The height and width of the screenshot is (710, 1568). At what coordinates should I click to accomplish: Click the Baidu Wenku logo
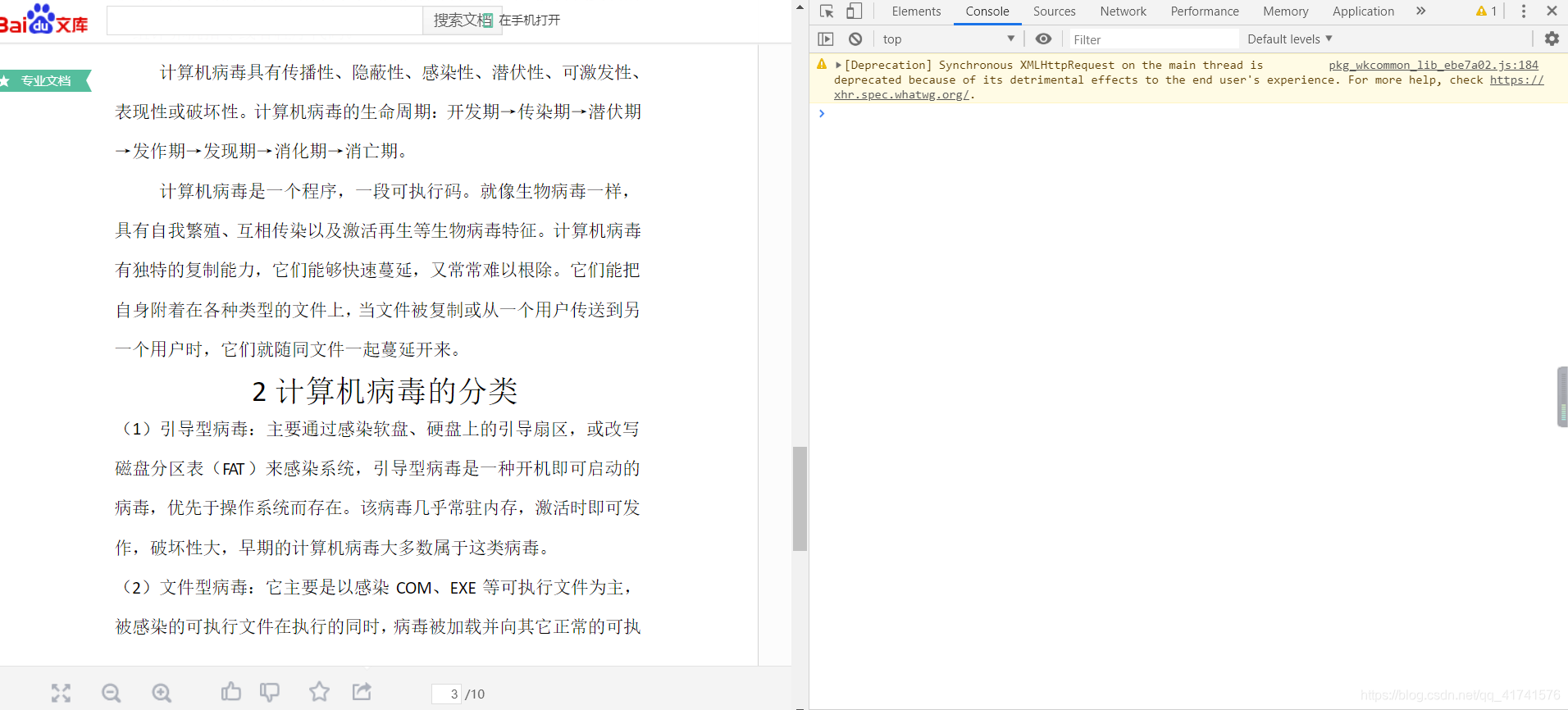coord(43,20)
